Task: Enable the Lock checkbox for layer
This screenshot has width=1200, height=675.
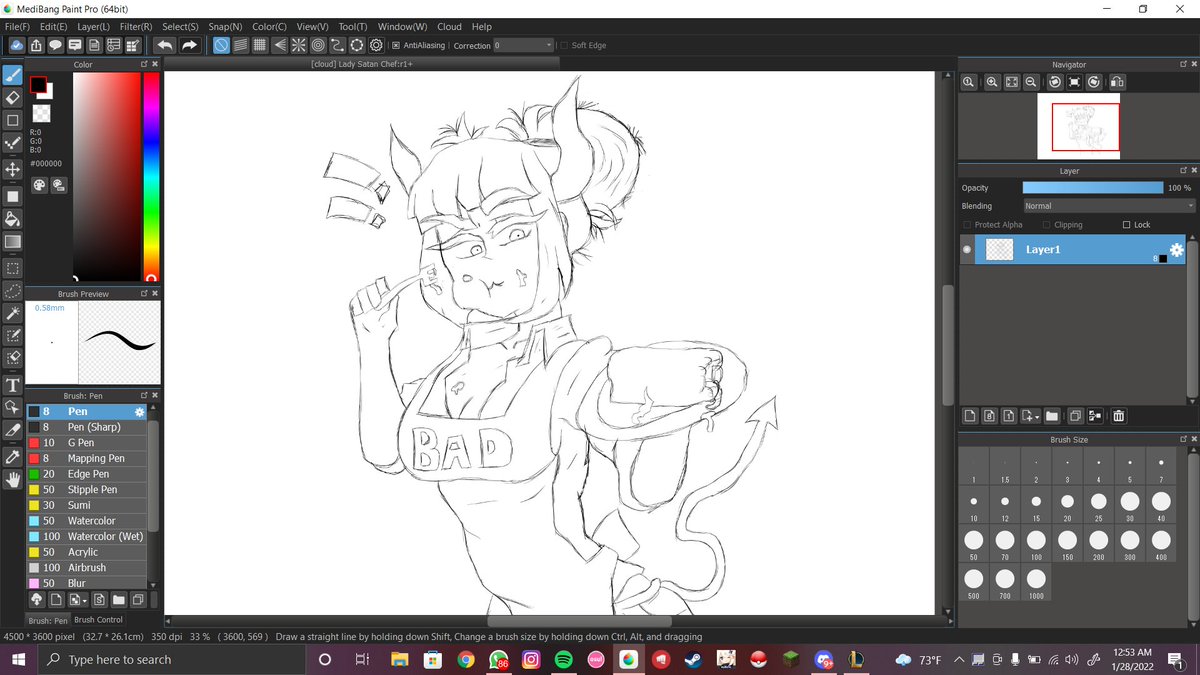Action: [x=1126, y=225]
